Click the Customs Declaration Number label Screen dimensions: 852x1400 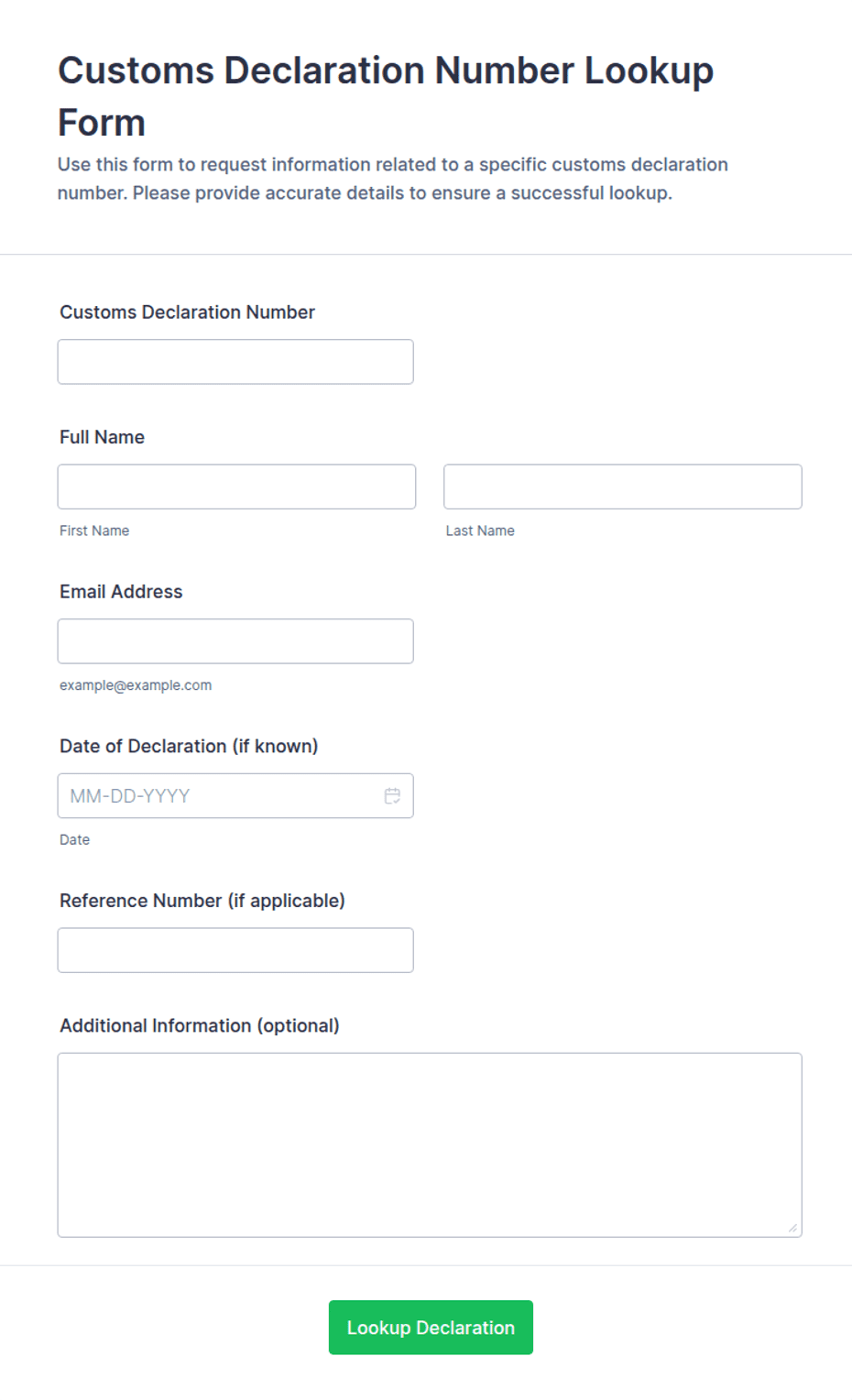(187, 312)
